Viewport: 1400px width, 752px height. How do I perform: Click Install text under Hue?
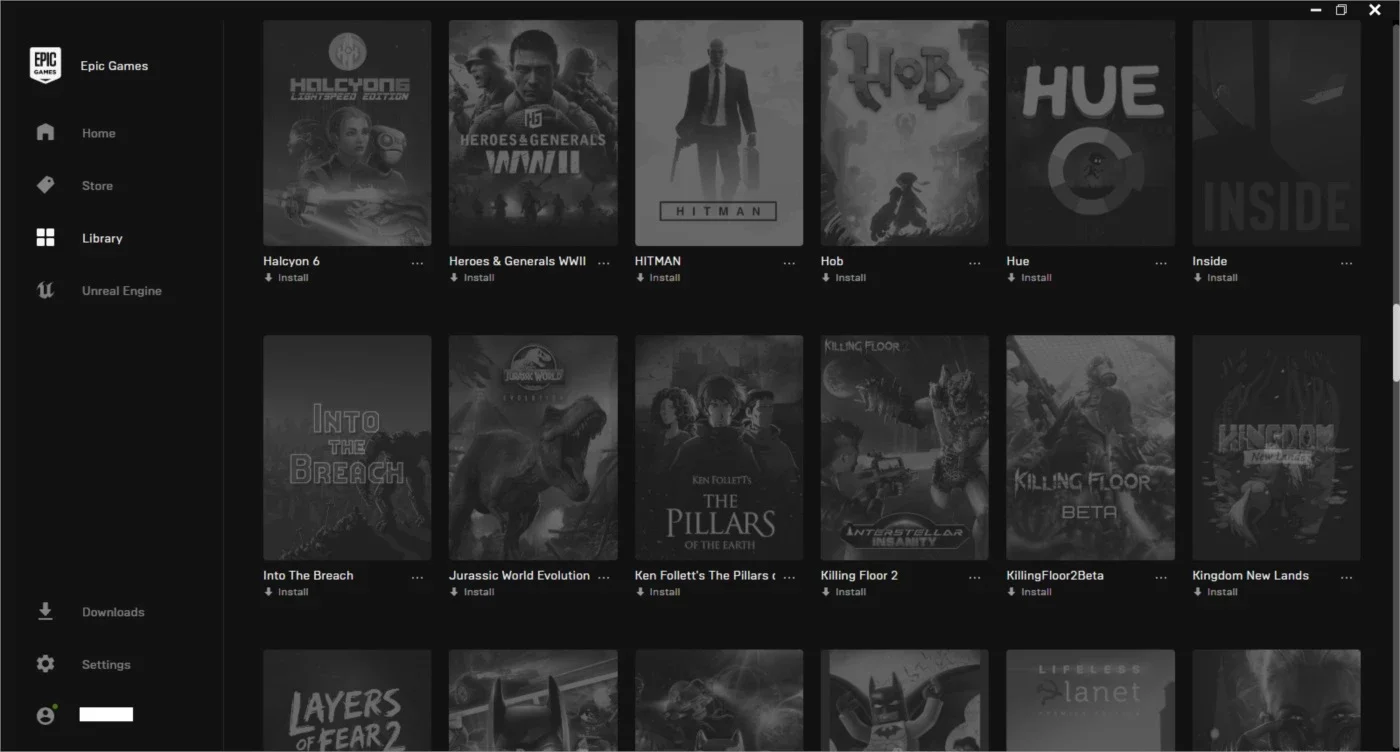click(1037, 278)
